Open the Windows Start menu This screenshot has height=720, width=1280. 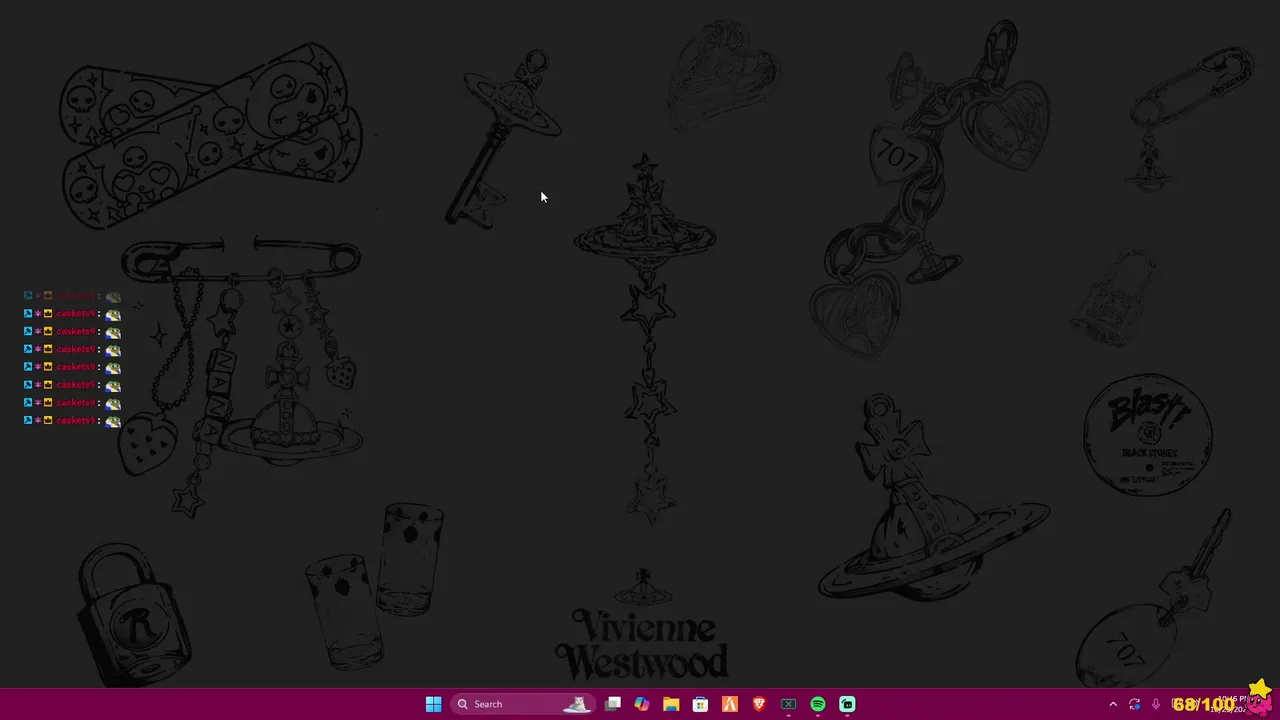click(433, 704)
